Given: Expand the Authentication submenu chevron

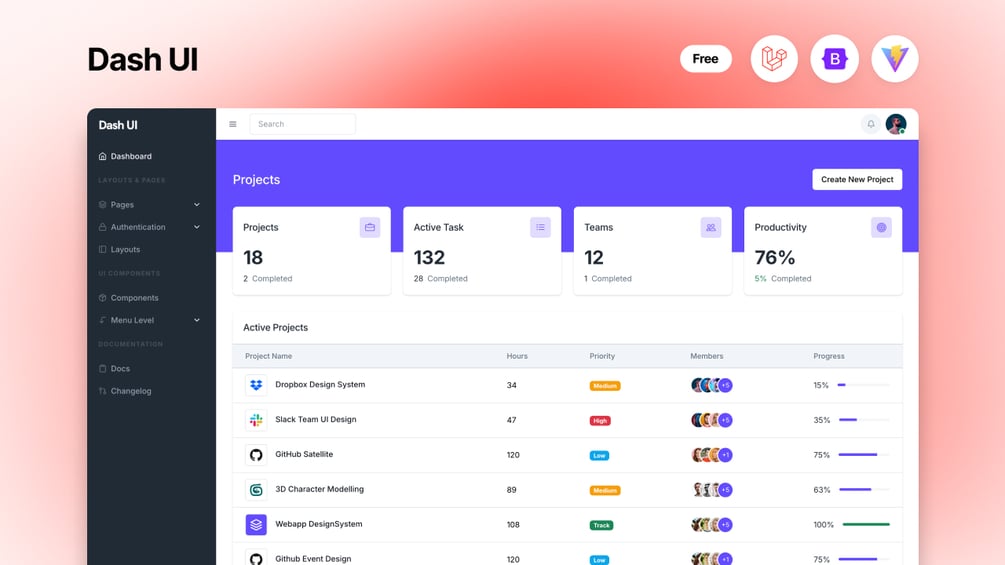Looking at the screenshot, I should click(197, 227).
